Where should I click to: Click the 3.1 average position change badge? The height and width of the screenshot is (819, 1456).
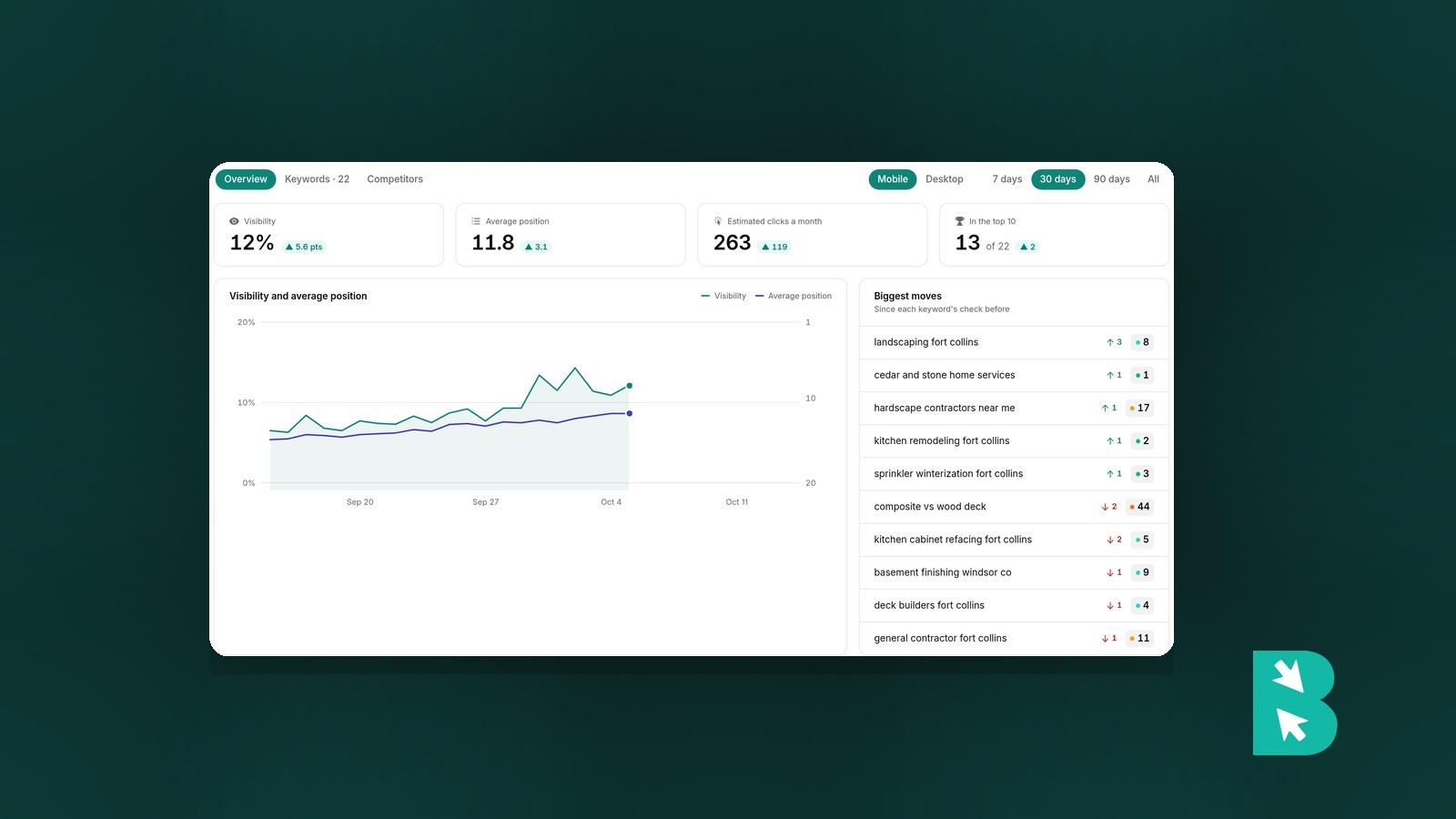pos(536,247)
